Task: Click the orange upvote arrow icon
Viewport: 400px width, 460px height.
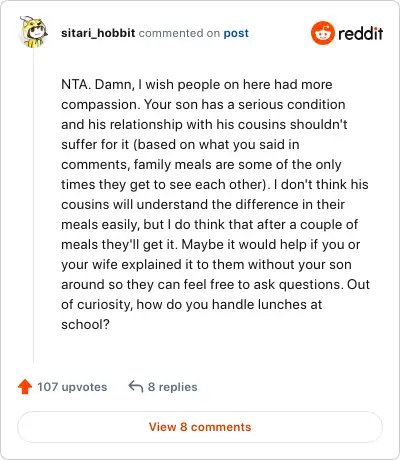Action: click(x=25, y=387)
